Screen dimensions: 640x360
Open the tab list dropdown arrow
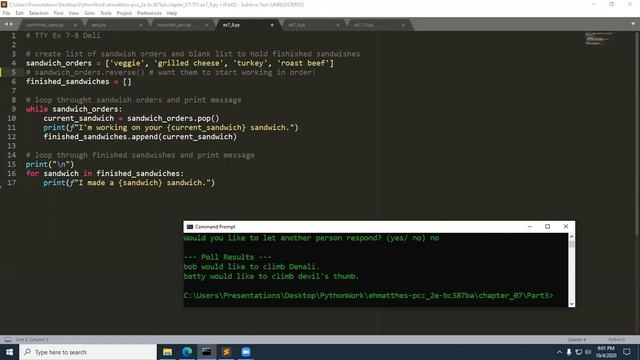633,24
